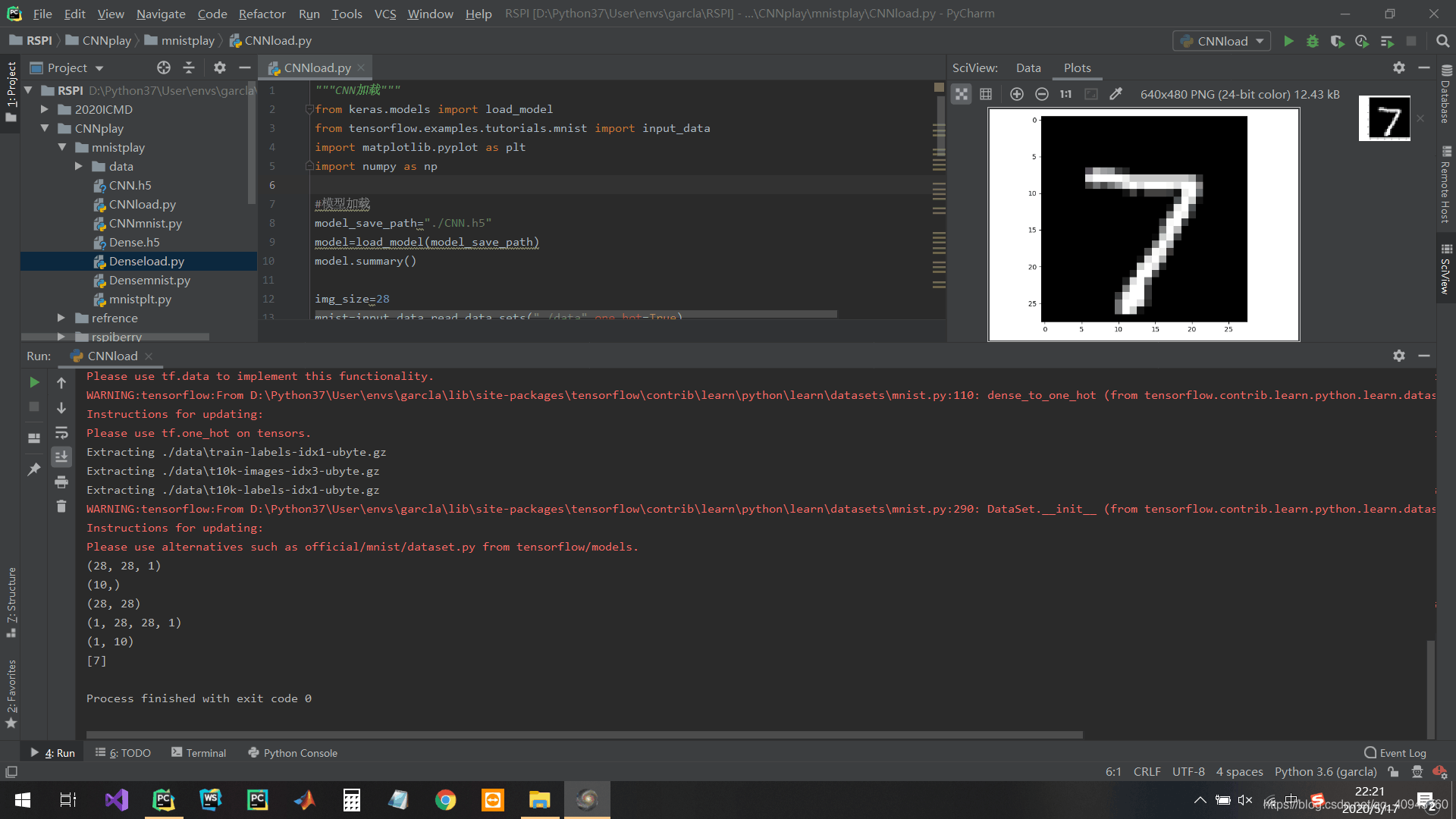Toggle SciView grid display icon
This screenshot has width=1456, height=819.
tap(986, 94)
